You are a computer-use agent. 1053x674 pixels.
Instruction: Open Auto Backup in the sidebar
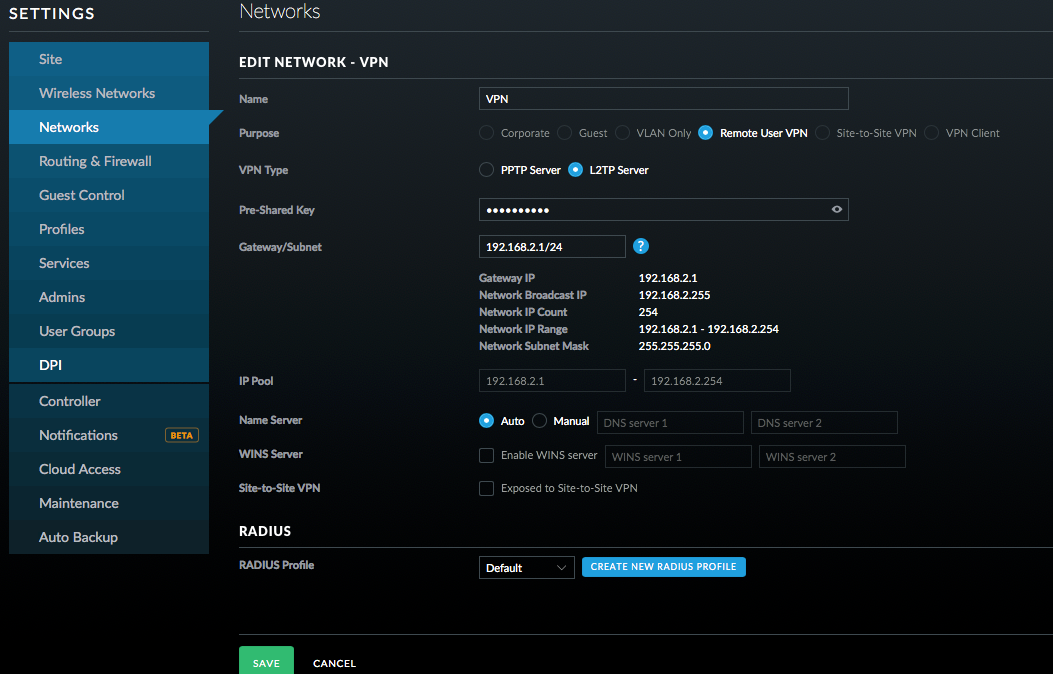pyautogui.click(x=78, y=537)
